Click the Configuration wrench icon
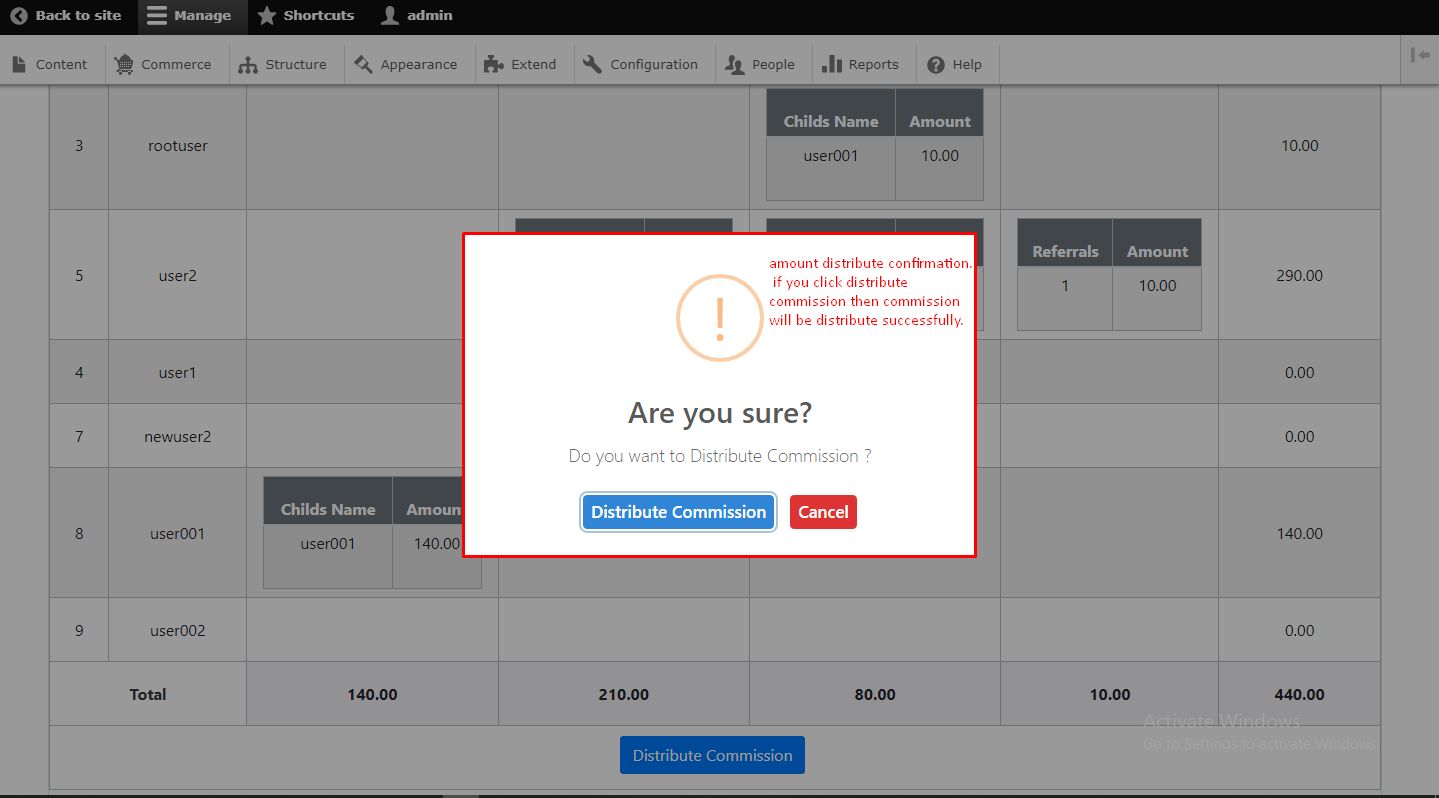The width and height of the screenshot is (1439, 798). click(592, 64)
